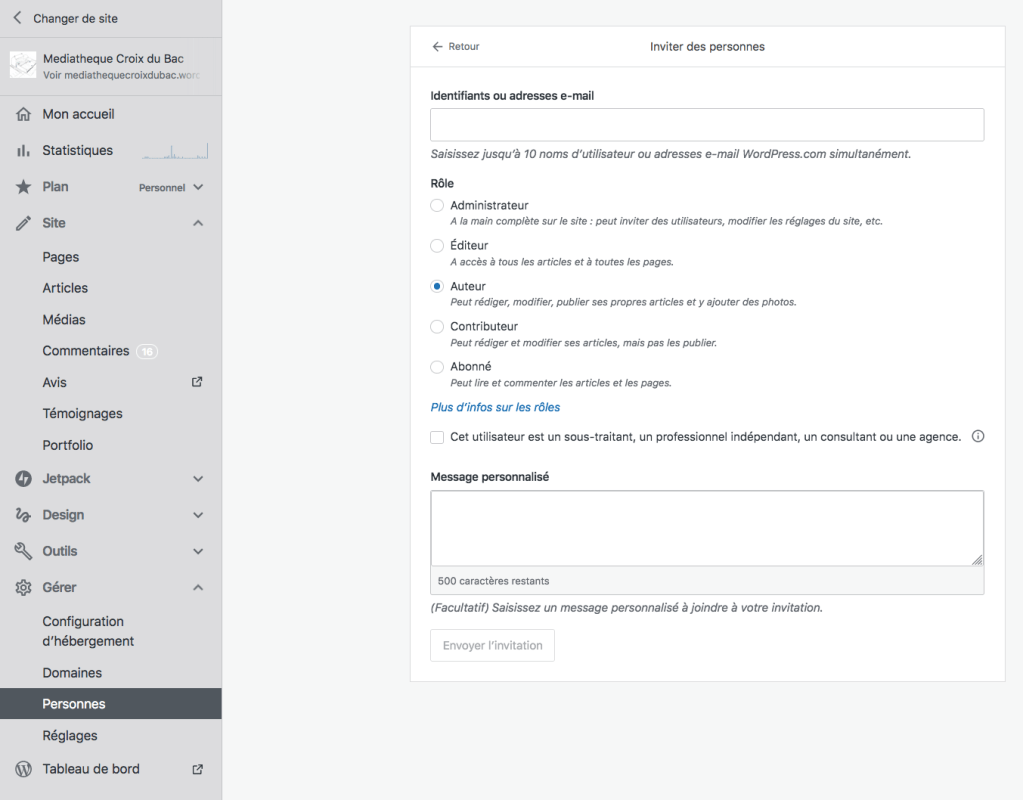Click the Gérer gear icon
The image size is (1023, 800).
(x=23, y=588)
